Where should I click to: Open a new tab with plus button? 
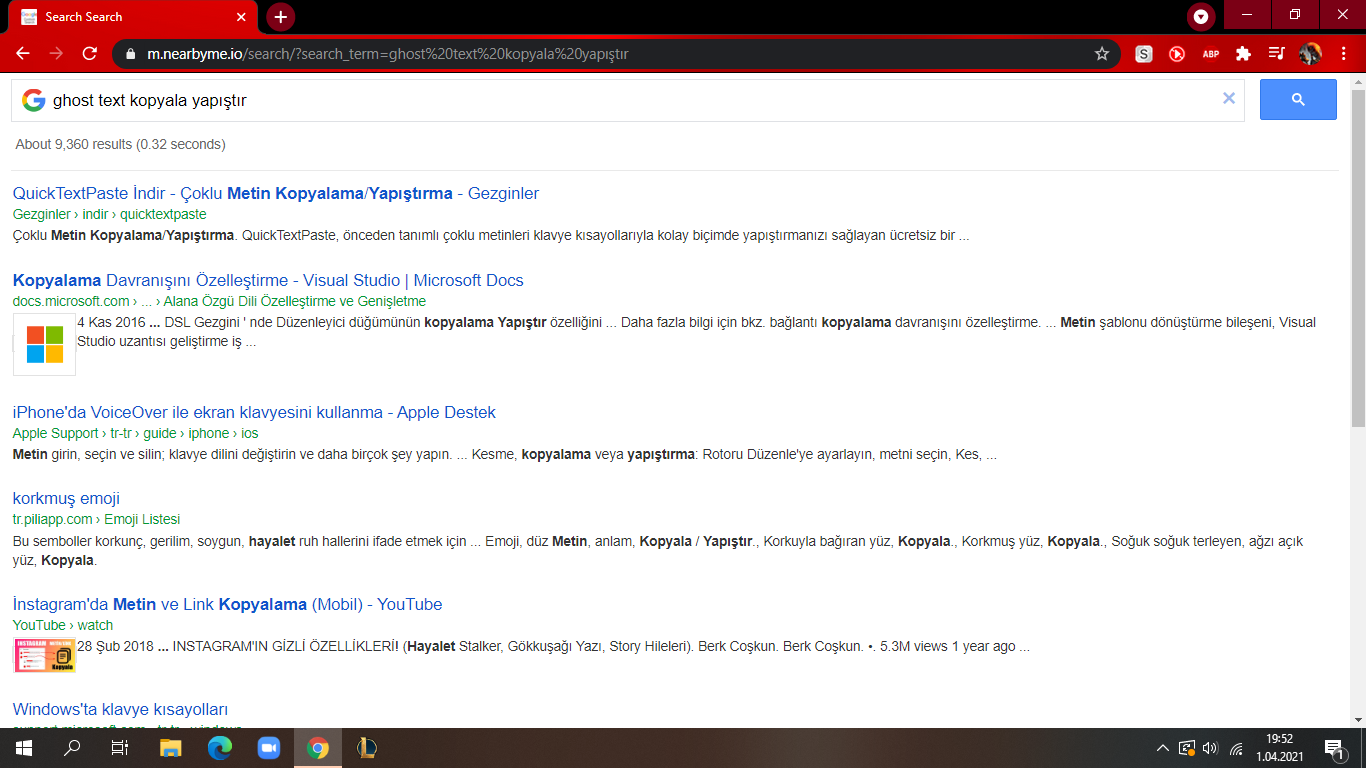click(281, 17)
